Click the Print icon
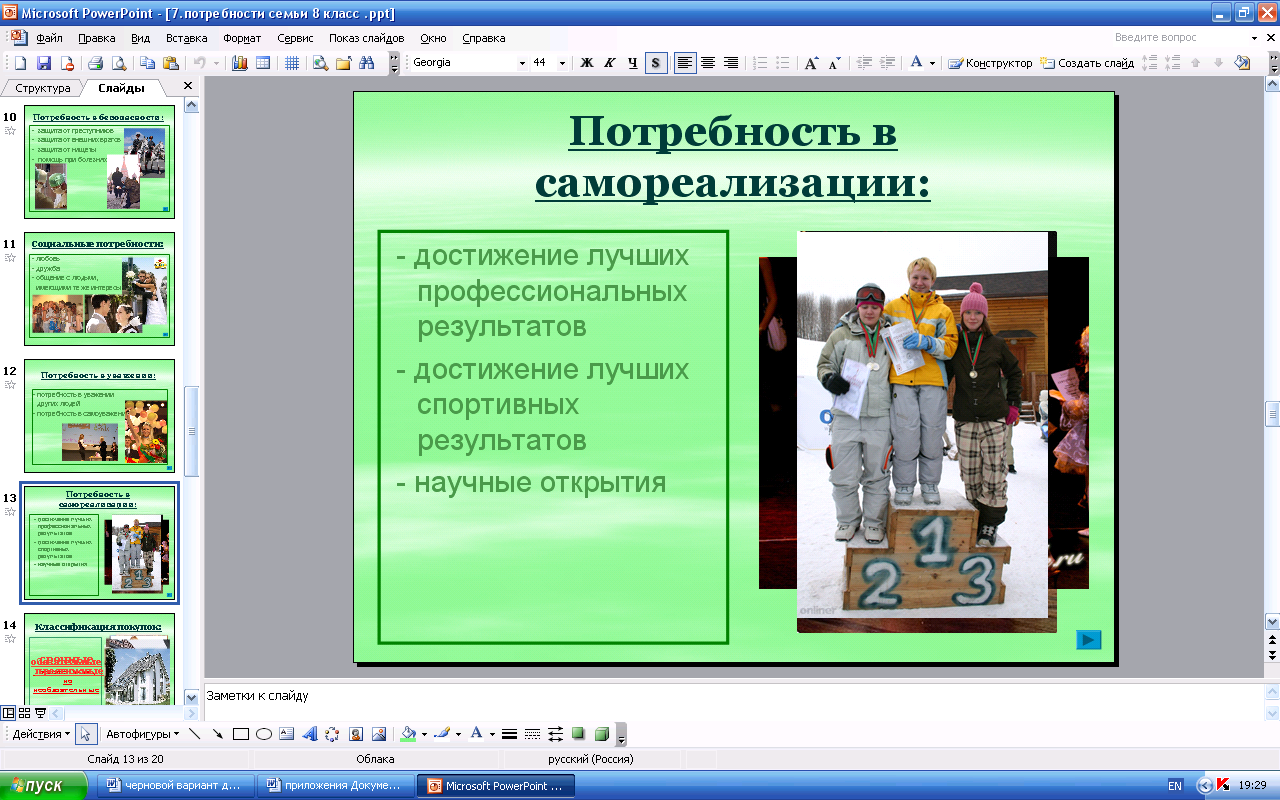 [x=96, y=63]
